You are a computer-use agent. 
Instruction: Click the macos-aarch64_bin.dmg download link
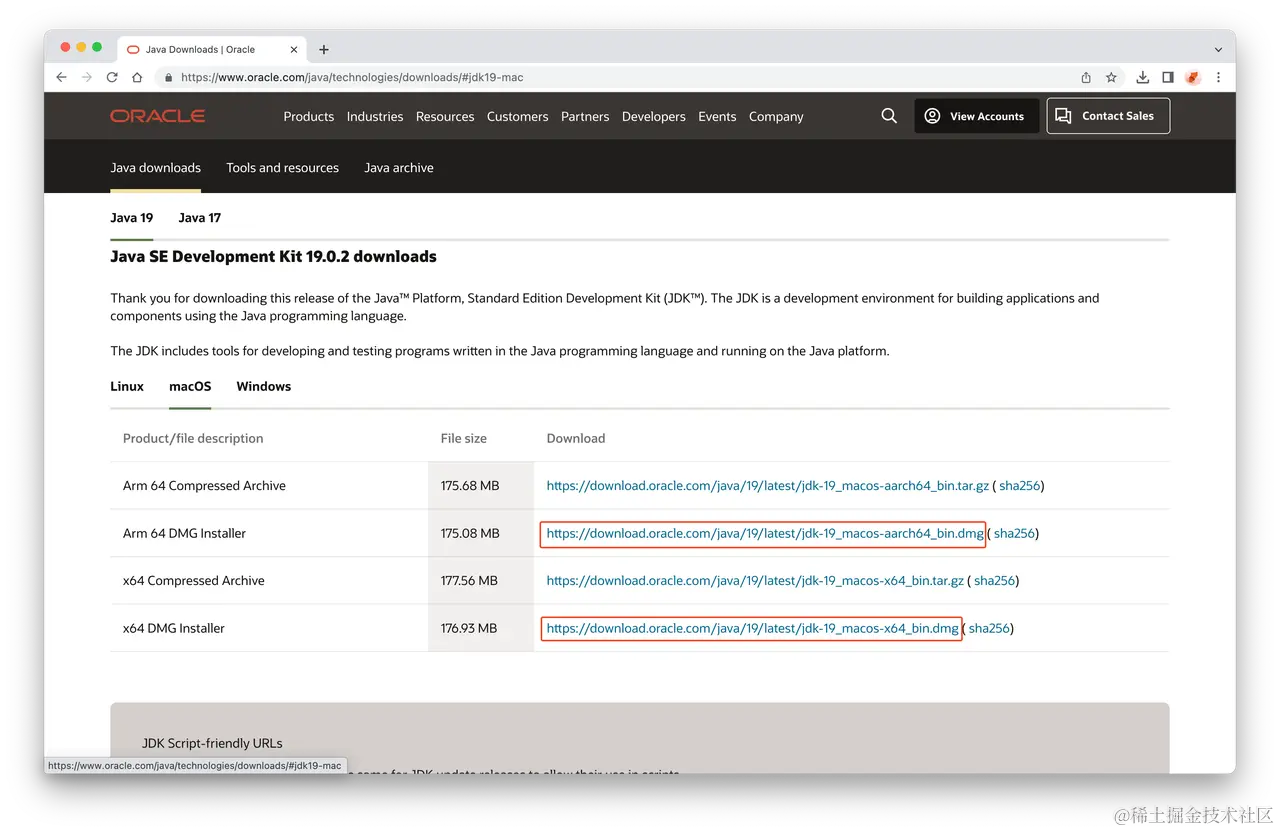click(765, 534)
